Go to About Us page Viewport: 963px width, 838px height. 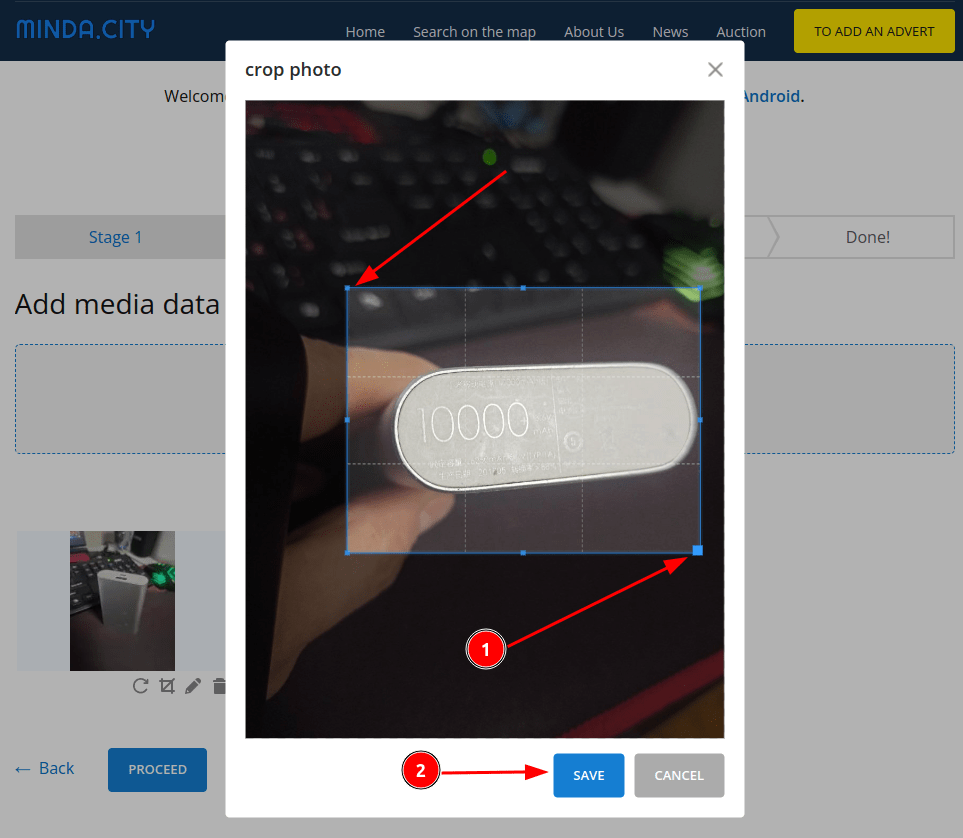pos(594,32)
